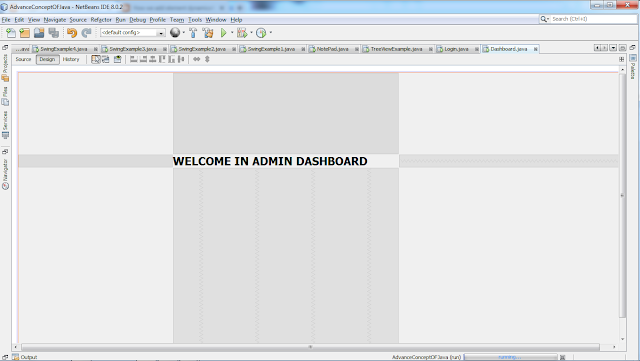Image resolution: width=640 pixels, height=361 pixels.
Task: Click the green Run Project icon
Action: [223, 33]
